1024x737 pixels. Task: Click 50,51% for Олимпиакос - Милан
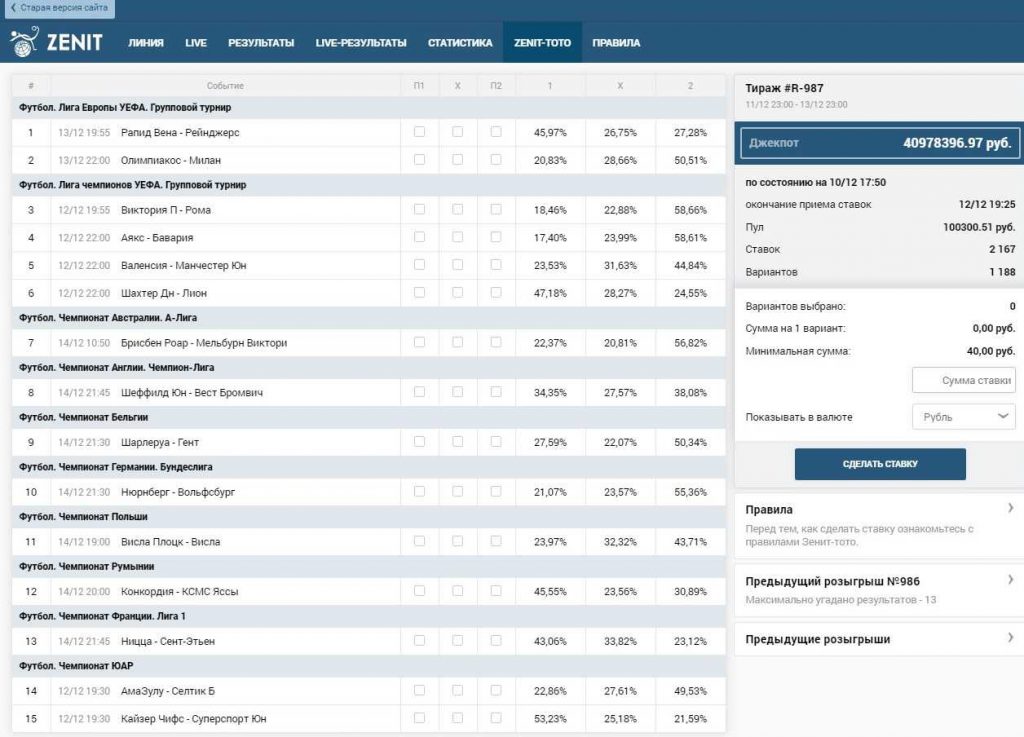(x=690, y=160)
